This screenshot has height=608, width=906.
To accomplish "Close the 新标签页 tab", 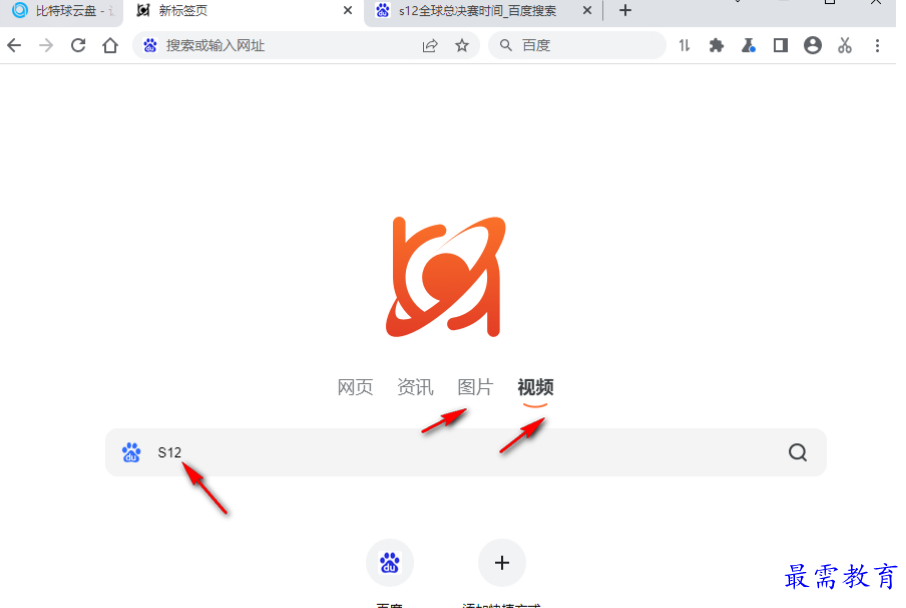I will click(x=348, y=11).
